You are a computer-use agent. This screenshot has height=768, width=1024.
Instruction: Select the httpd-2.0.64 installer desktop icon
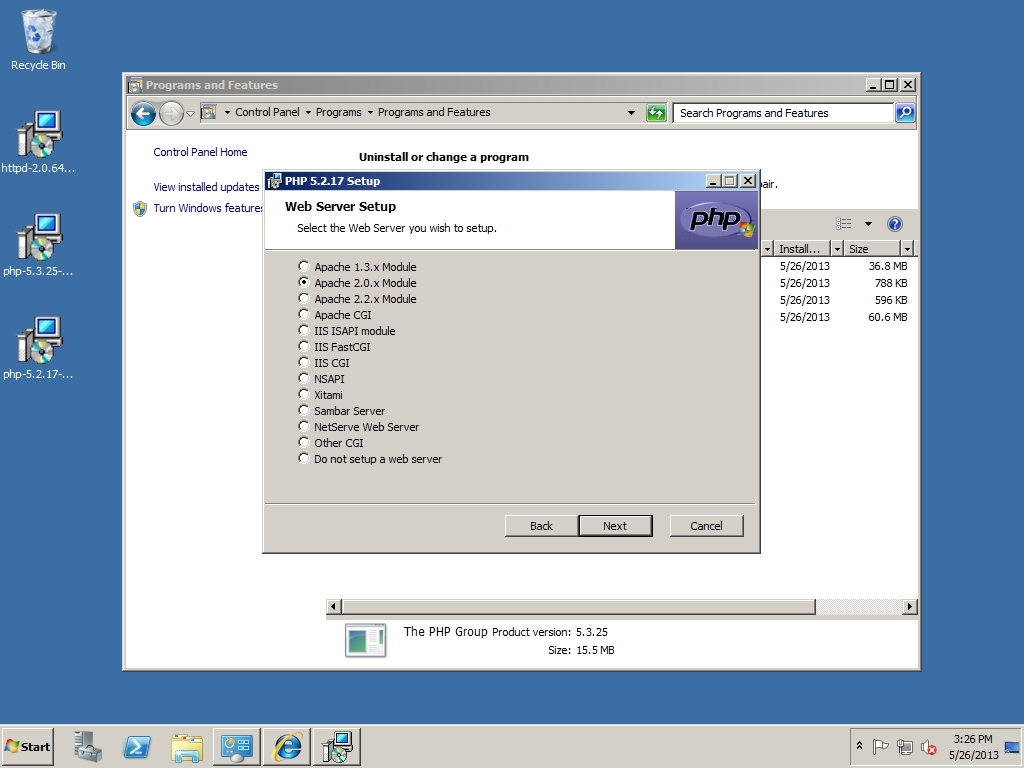click(x=38, y=142)
